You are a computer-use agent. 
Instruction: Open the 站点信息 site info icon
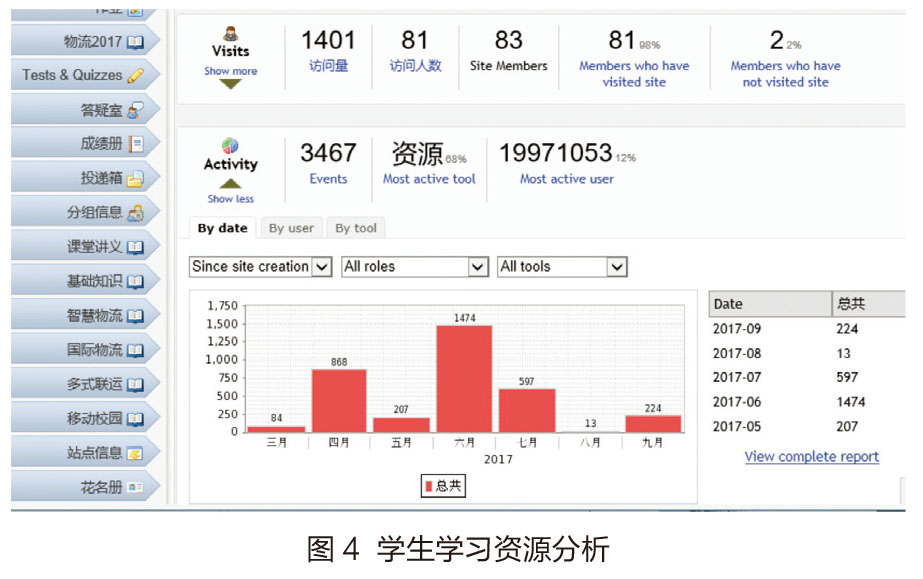tap(136, 454)
